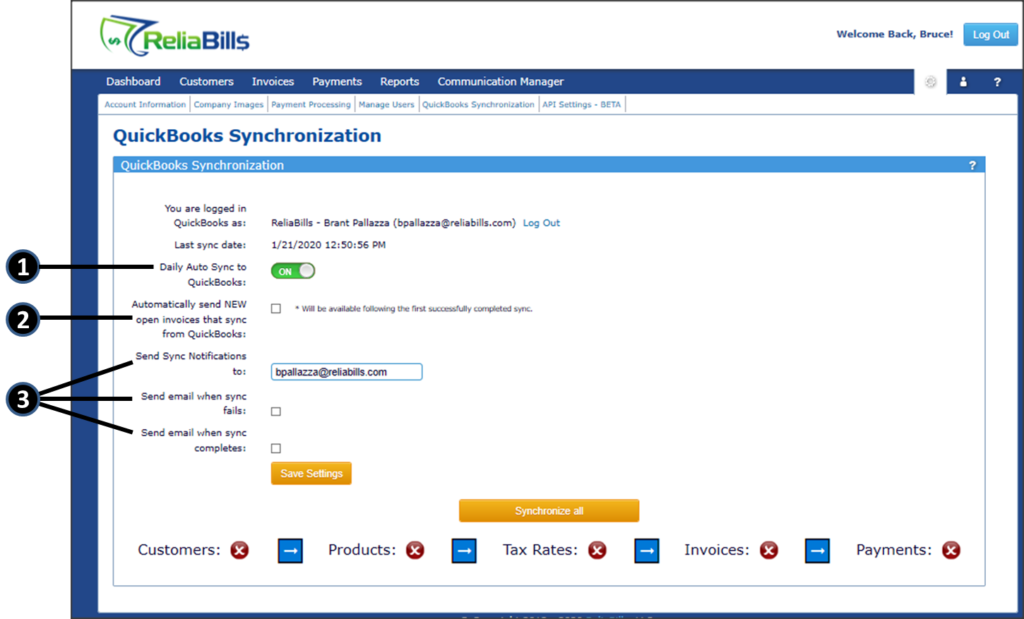1024x619 pixels.
Task: Click the note about first successfully completed sync
Action: [x=414, y=309]
